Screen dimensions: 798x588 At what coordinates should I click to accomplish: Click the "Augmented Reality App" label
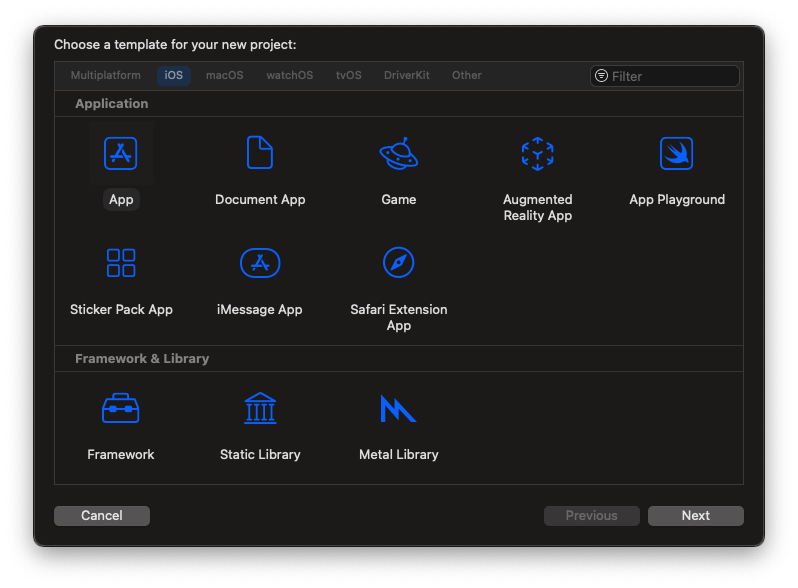click(x=537, y=208)
